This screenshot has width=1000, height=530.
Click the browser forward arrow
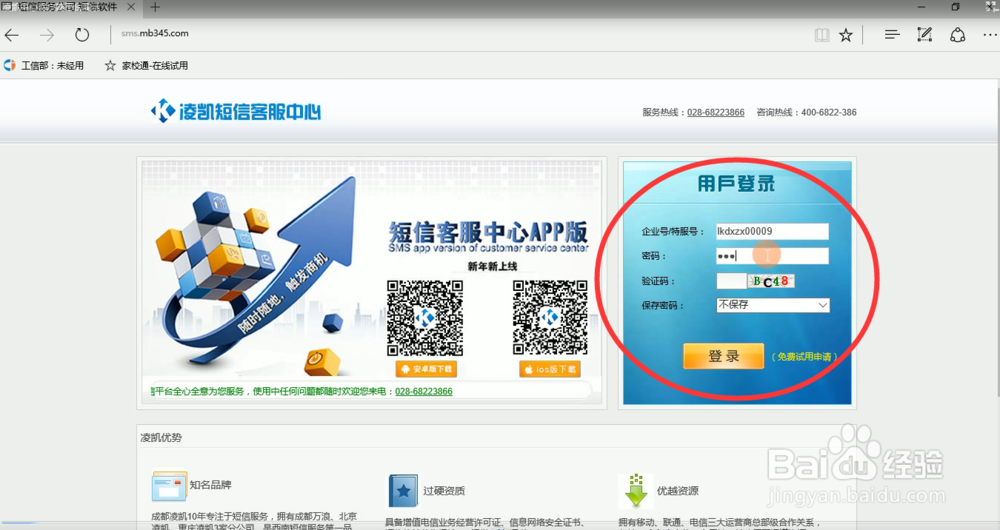(x=47, y=35)
